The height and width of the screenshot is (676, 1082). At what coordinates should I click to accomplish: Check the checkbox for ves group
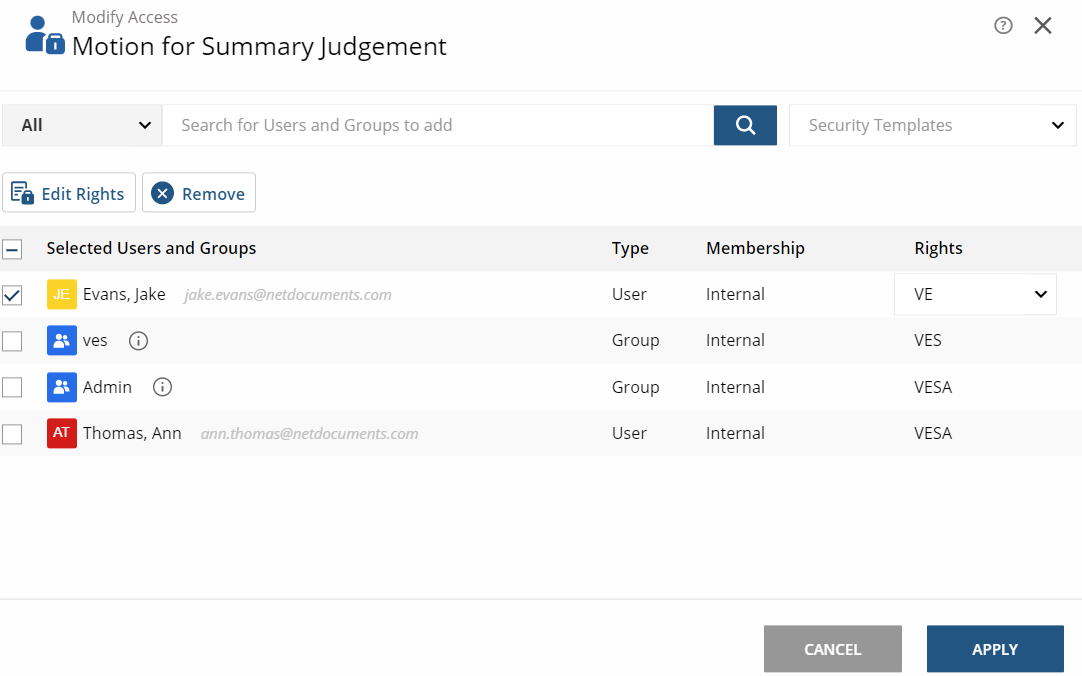click(x=13, y=340)
